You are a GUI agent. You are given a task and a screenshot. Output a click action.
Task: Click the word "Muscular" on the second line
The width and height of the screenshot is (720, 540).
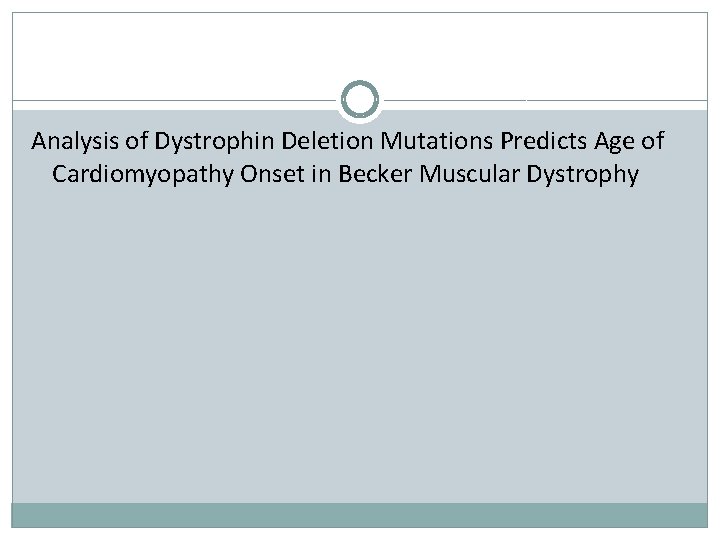pos(443,175)
